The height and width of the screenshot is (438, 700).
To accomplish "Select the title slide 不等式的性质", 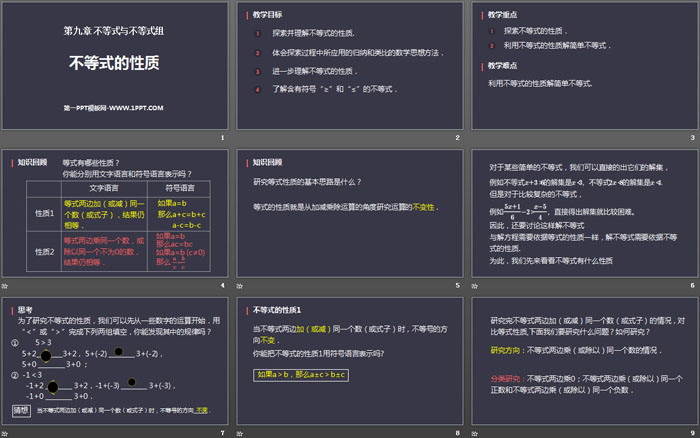I will (x=115, y=66).
